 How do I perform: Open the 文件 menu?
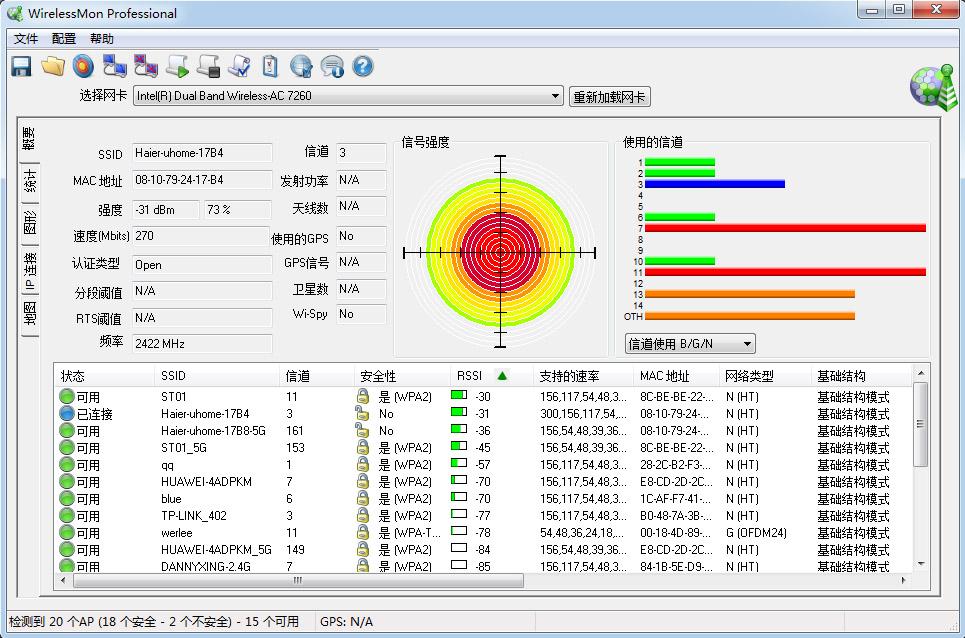[x=26, y=39]
